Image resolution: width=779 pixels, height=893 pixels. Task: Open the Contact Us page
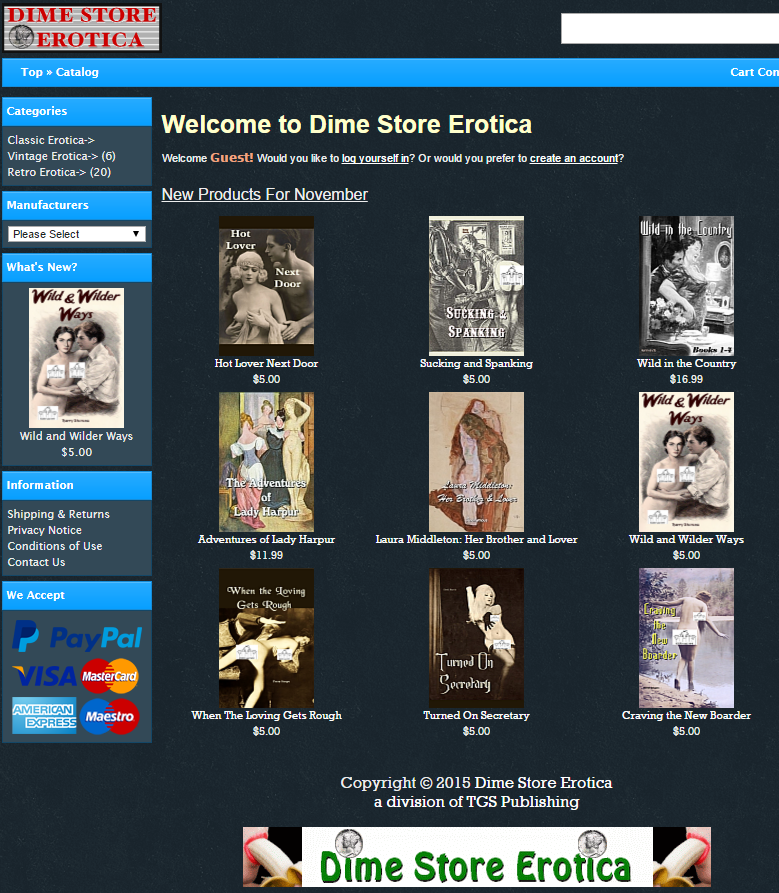[x=36, y=562]
